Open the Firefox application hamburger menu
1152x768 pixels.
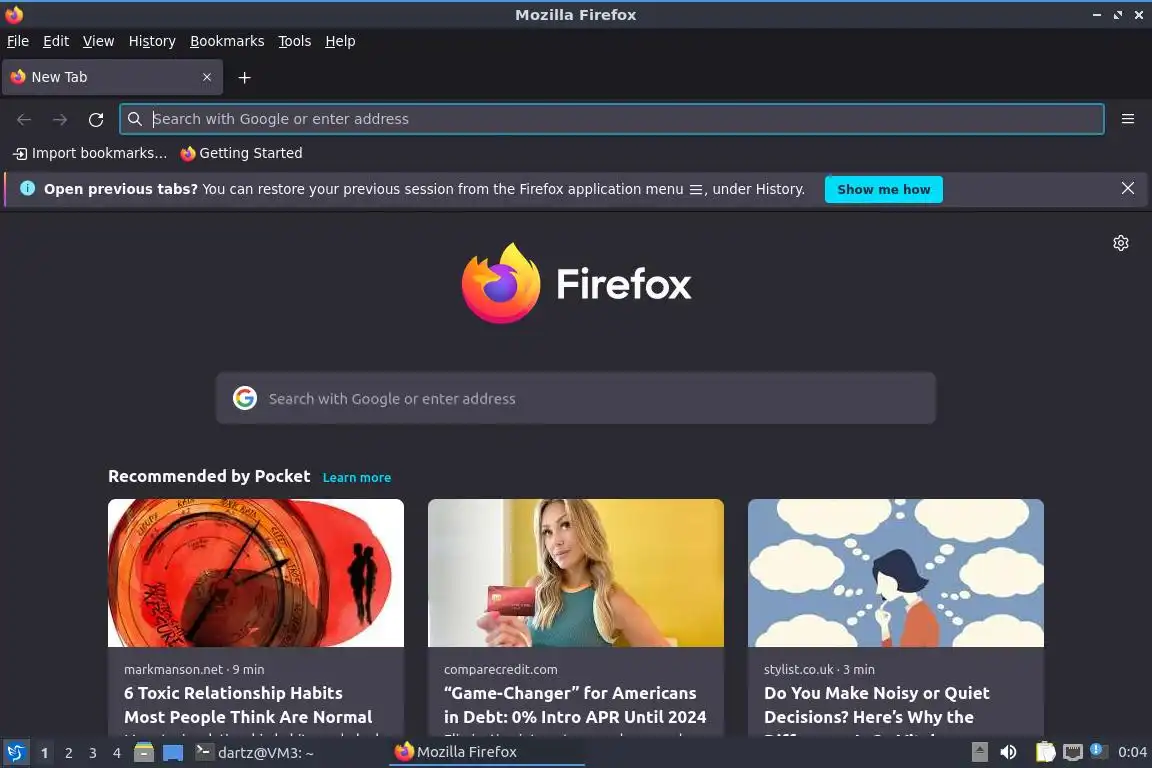[x=1128, y=119]
